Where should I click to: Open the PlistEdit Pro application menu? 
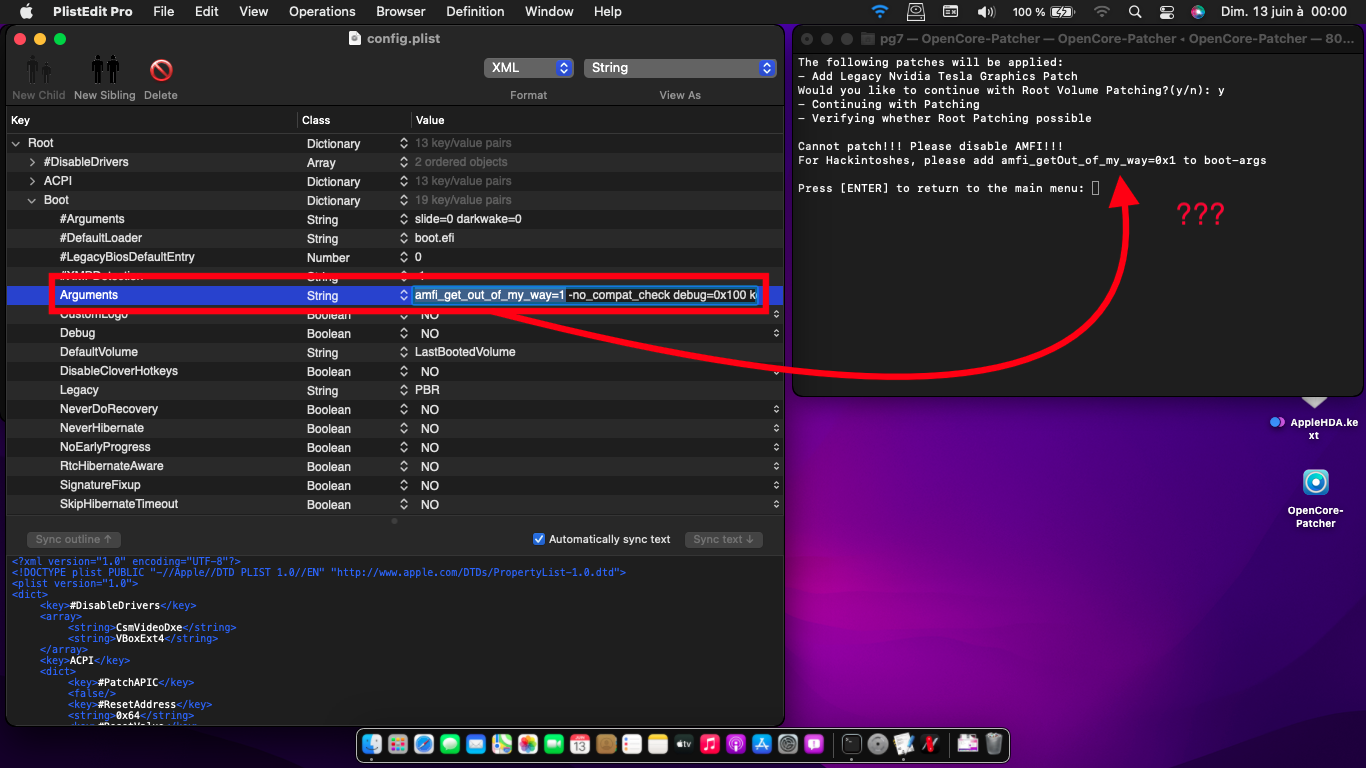coord(92,12)
